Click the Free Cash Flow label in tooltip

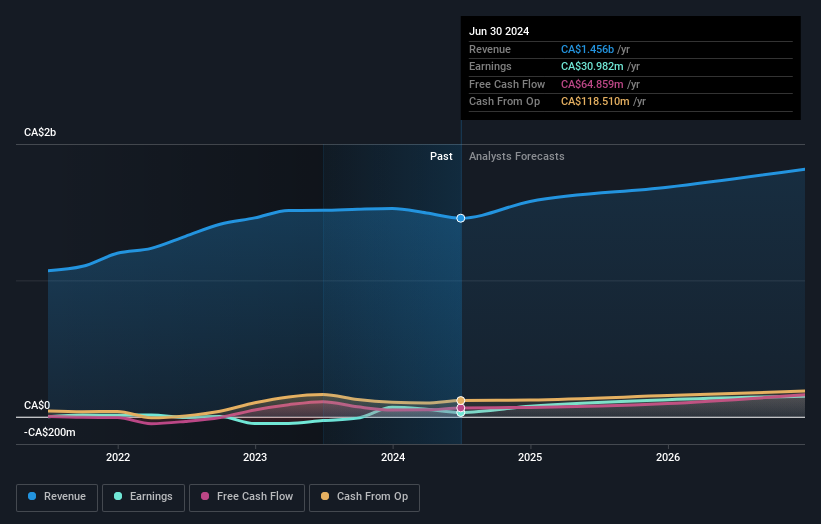[507, 84]
